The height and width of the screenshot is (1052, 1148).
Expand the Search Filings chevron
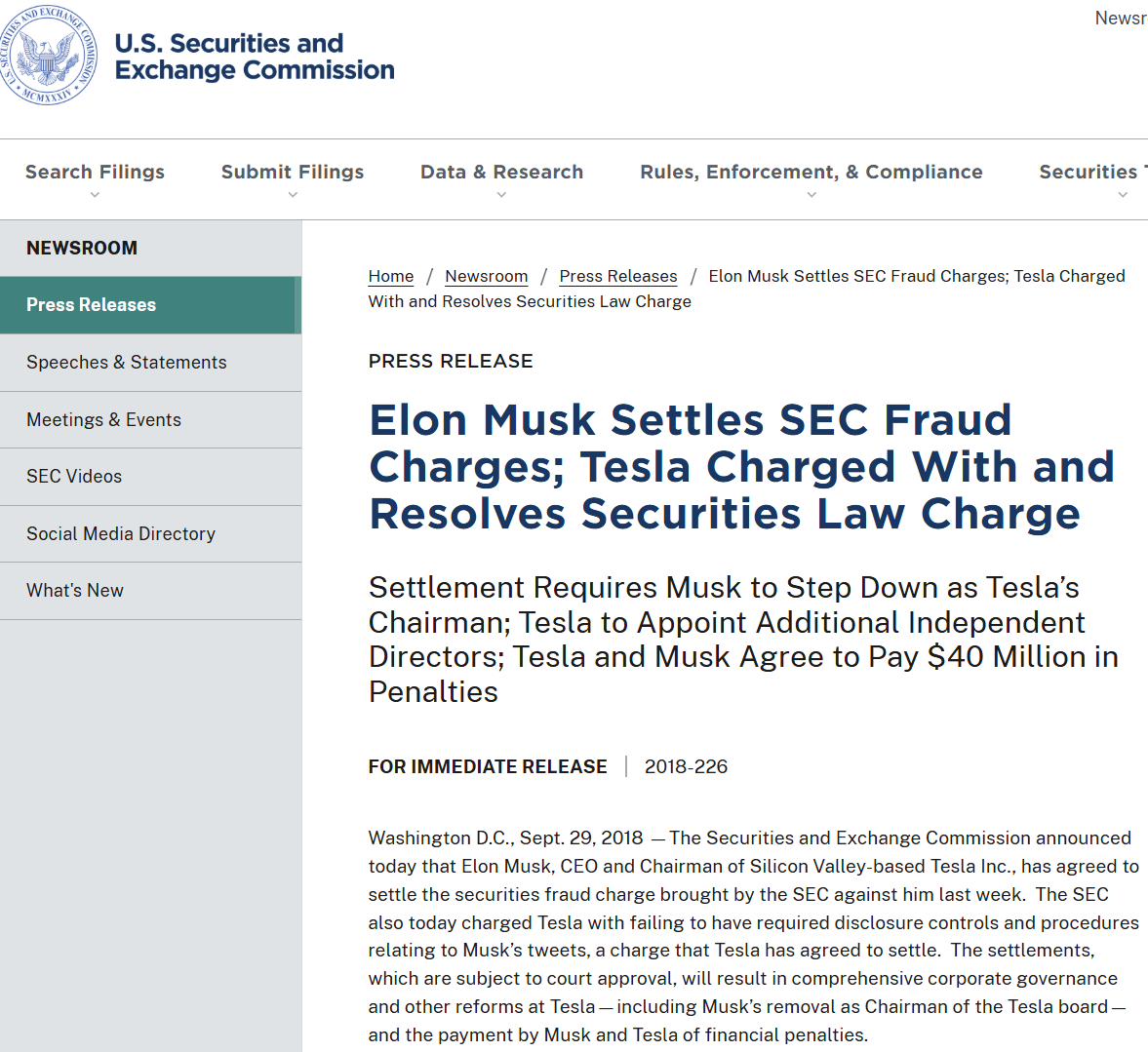pos(95,195)
